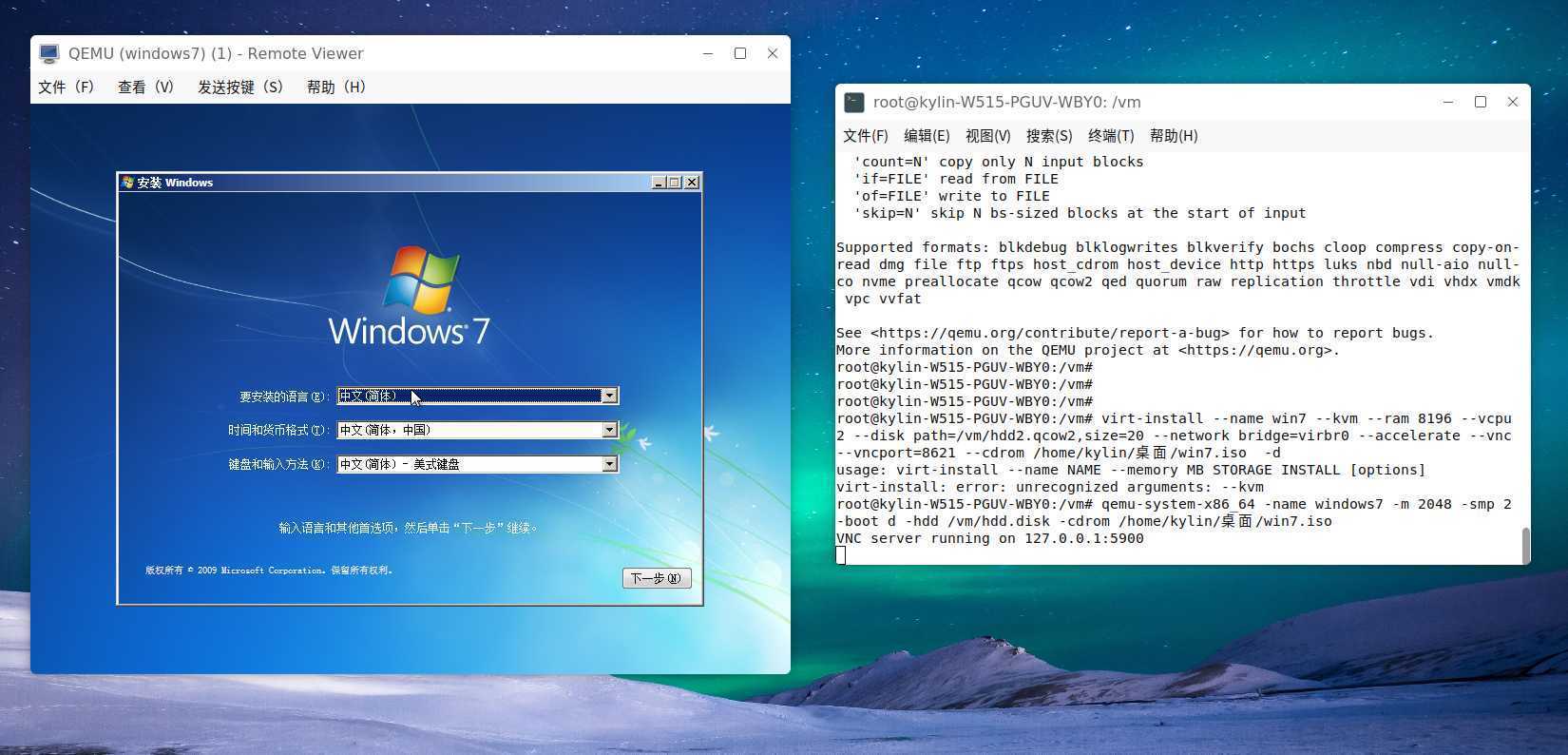Expand the 要安装的语言 dropdown arrow

tap(610, 396)
